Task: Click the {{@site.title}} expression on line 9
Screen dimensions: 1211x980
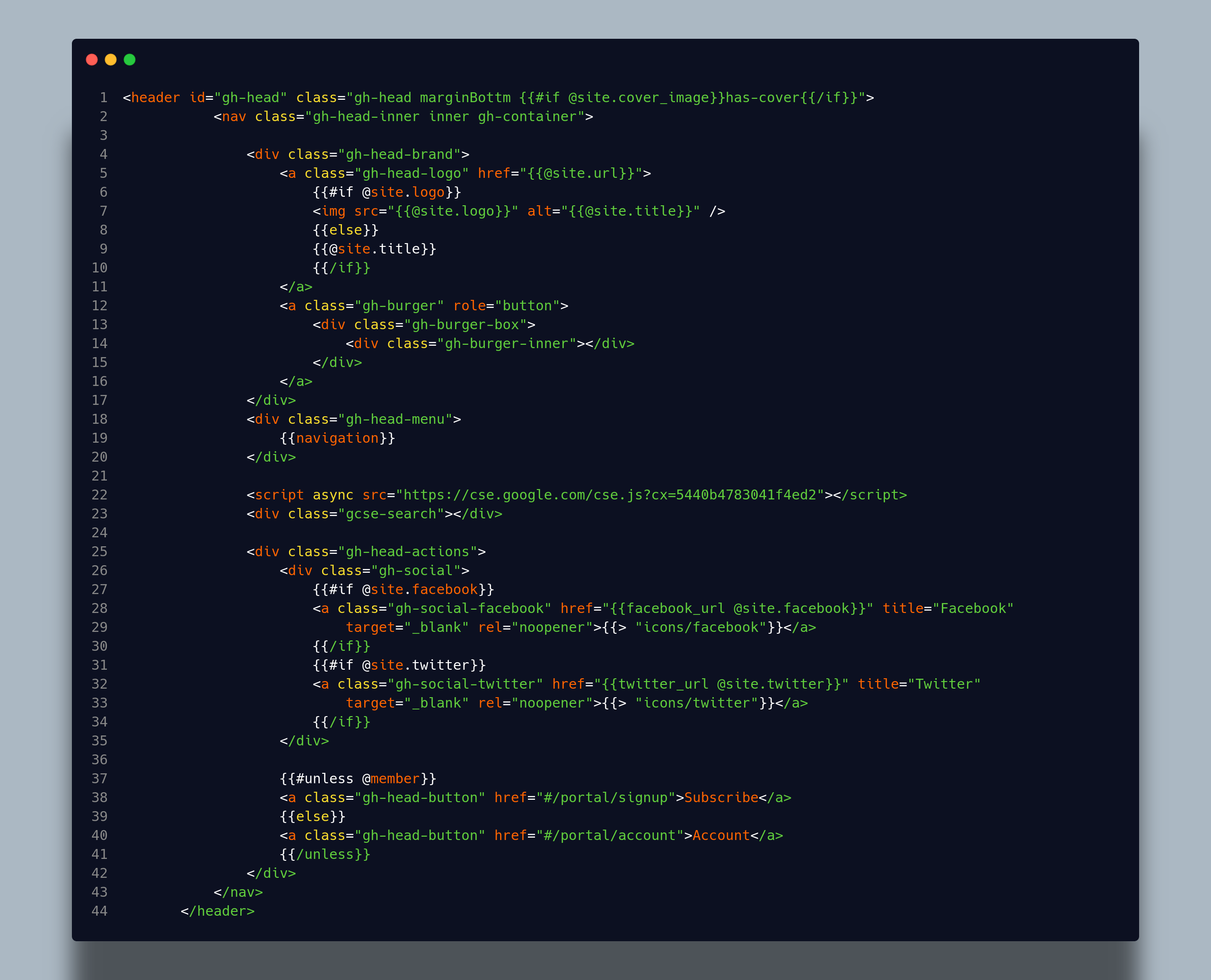Action: click(374, 248)
